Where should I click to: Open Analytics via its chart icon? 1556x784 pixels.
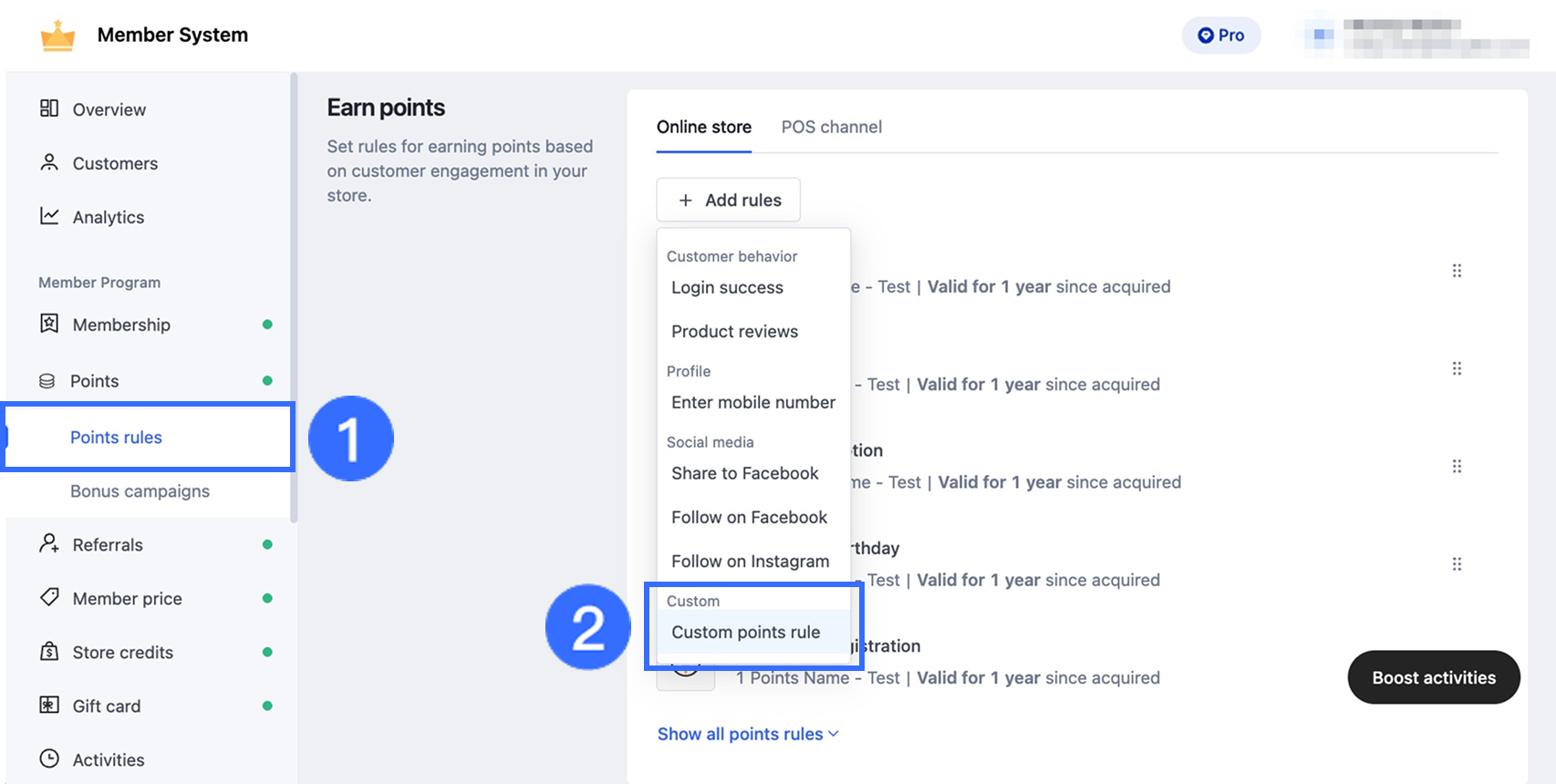[x=49, y=216]
